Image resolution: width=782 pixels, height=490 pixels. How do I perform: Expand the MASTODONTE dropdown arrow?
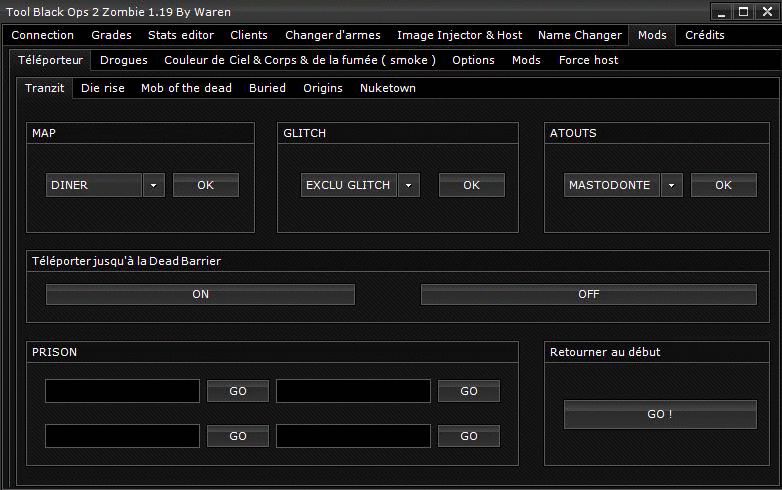click(x=672, y=185)
